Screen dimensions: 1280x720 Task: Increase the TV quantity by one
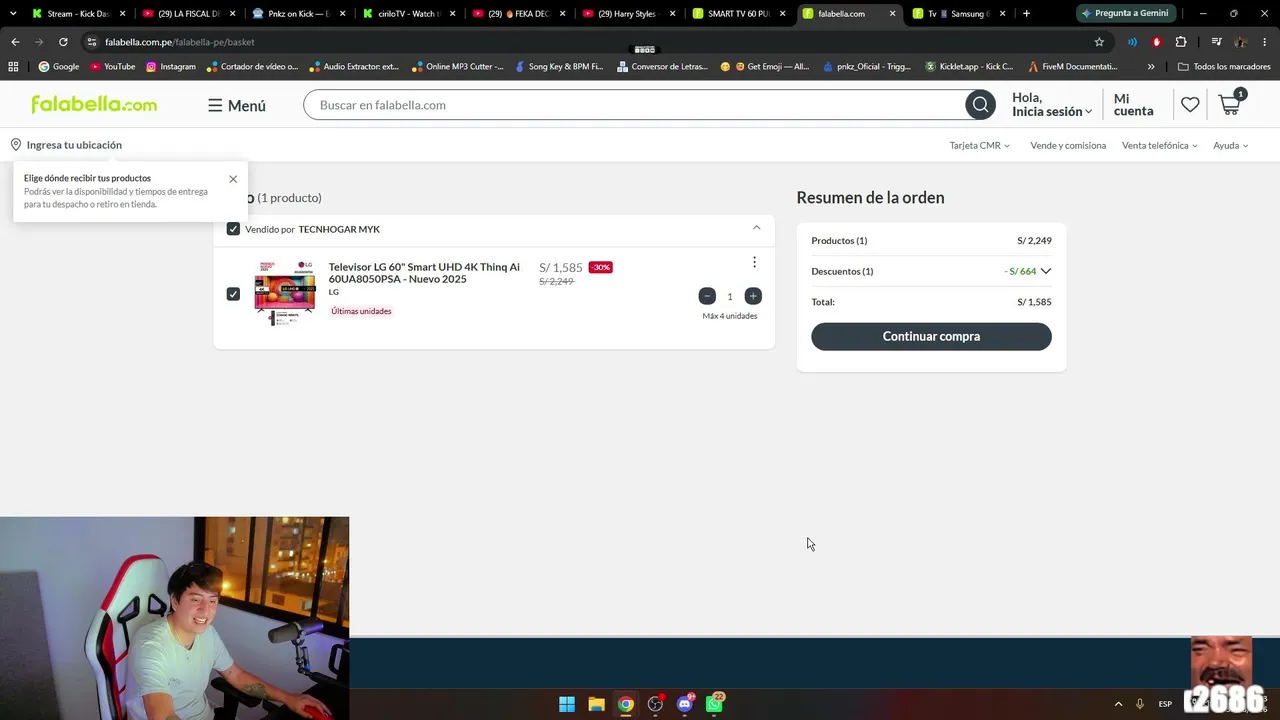pyautogui.click(x=753, y=296)
